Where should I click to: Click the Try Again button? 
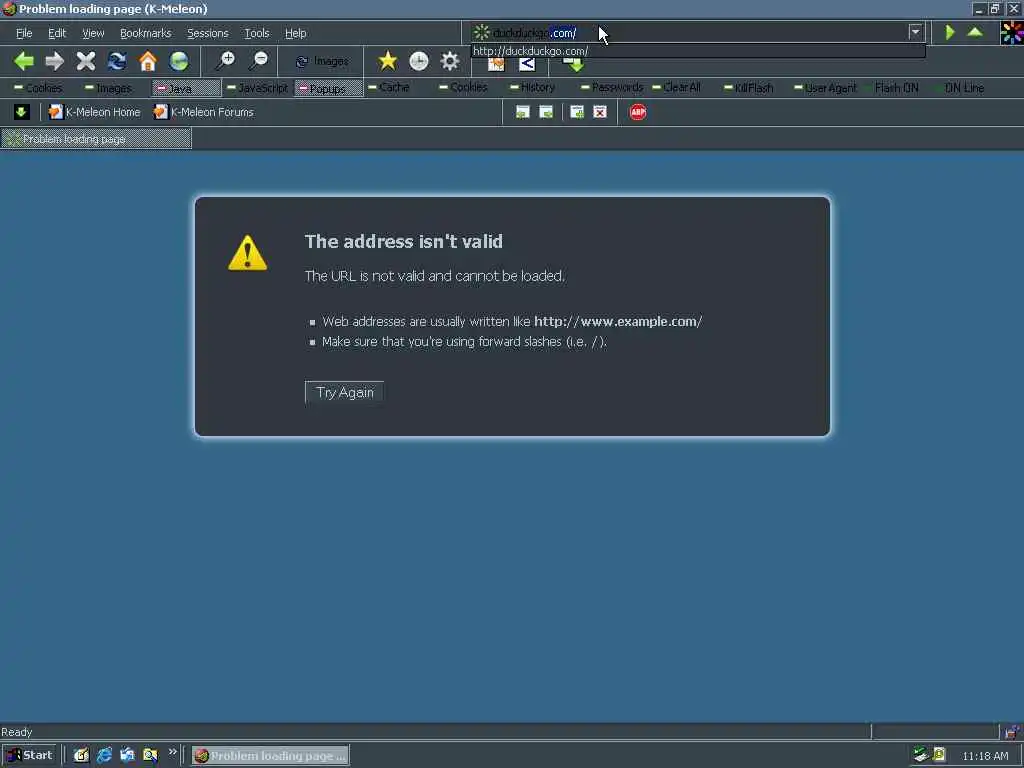pos(344,392)
